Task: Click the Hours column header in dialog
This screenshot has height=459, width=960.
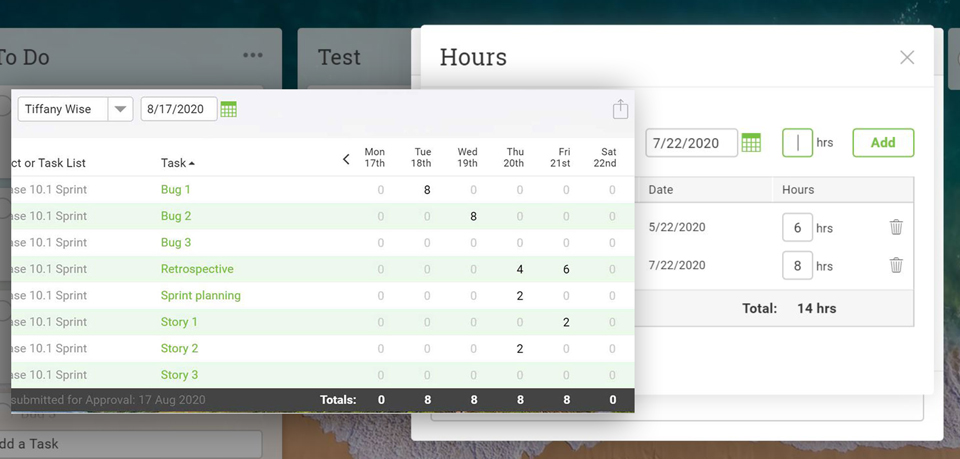Action: click(798, 190)
